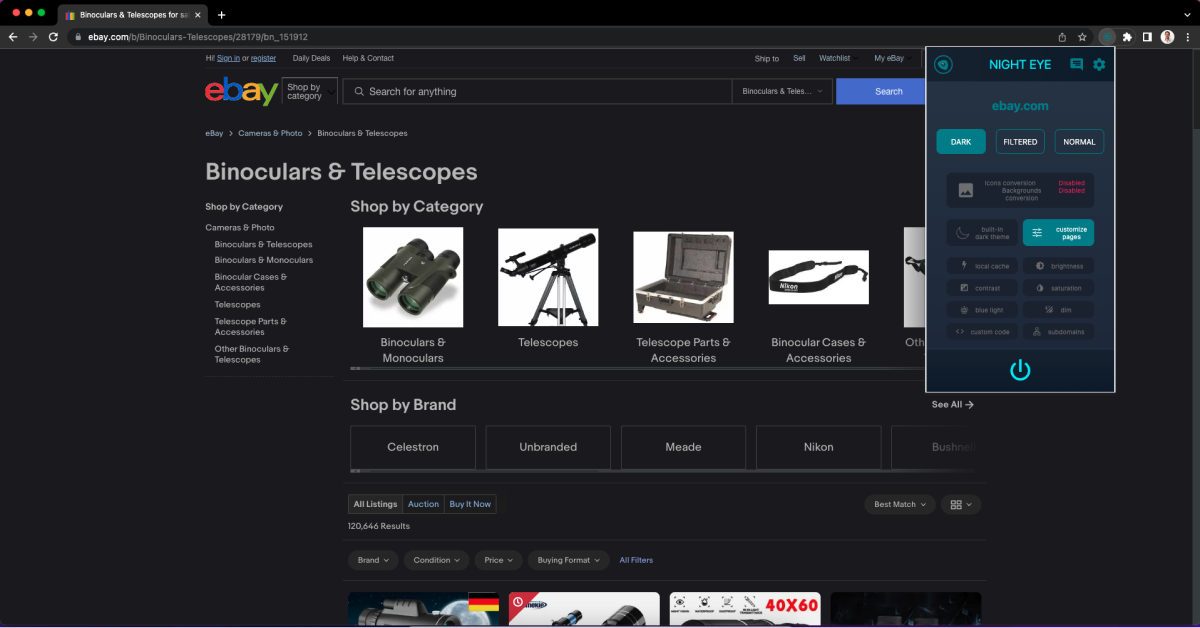Image resolution: width=1200 pixels, height=628 pixels.
Task: Go forward in browser history
Action: [x=33, y=37]
